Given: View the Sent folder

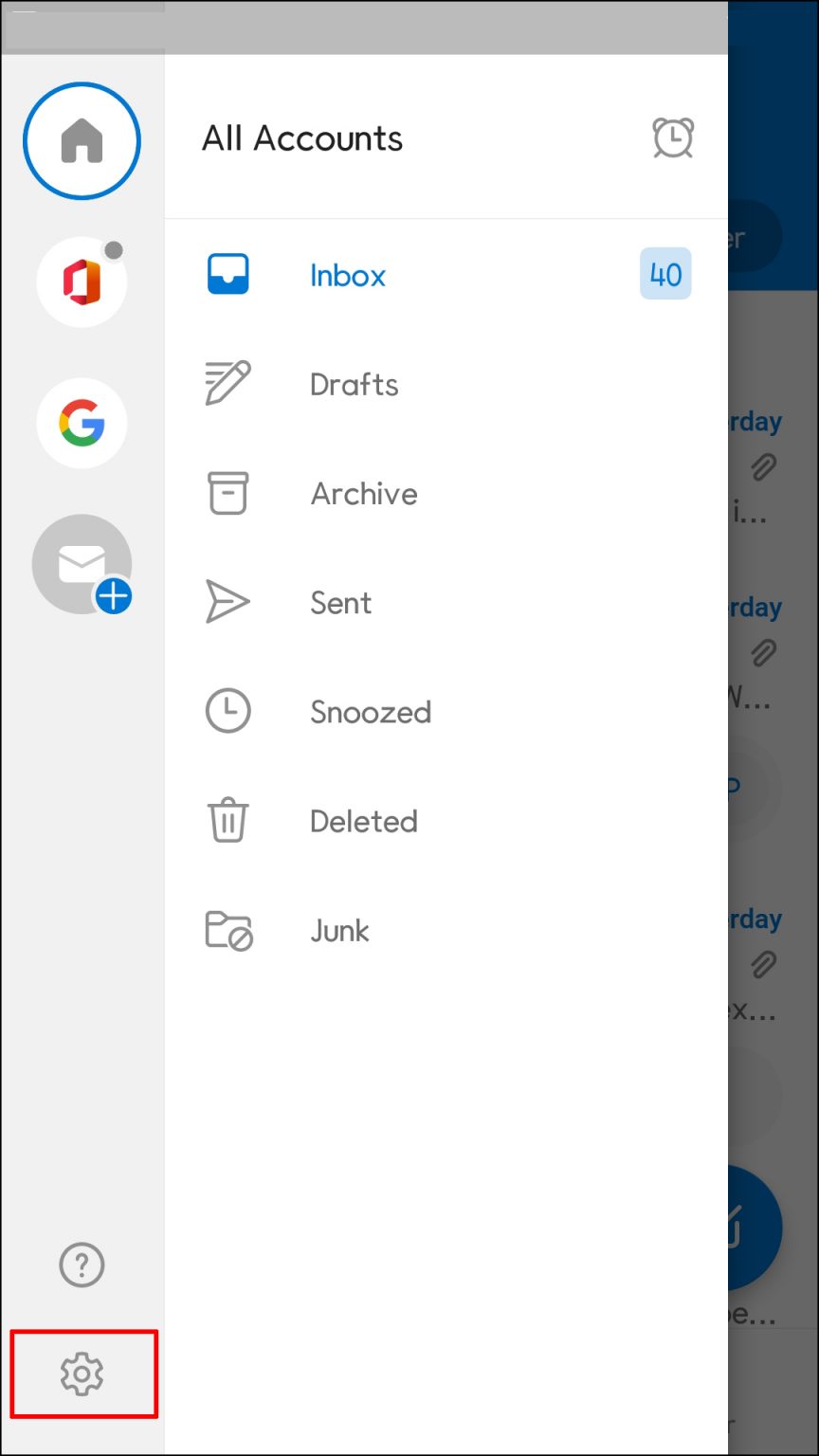Looking at the screenshot, I should click(x=340, y=602).
